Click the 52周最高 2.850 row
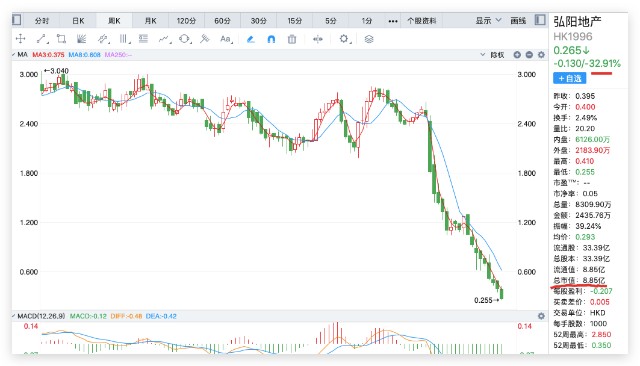 click(x=582, y=335)
